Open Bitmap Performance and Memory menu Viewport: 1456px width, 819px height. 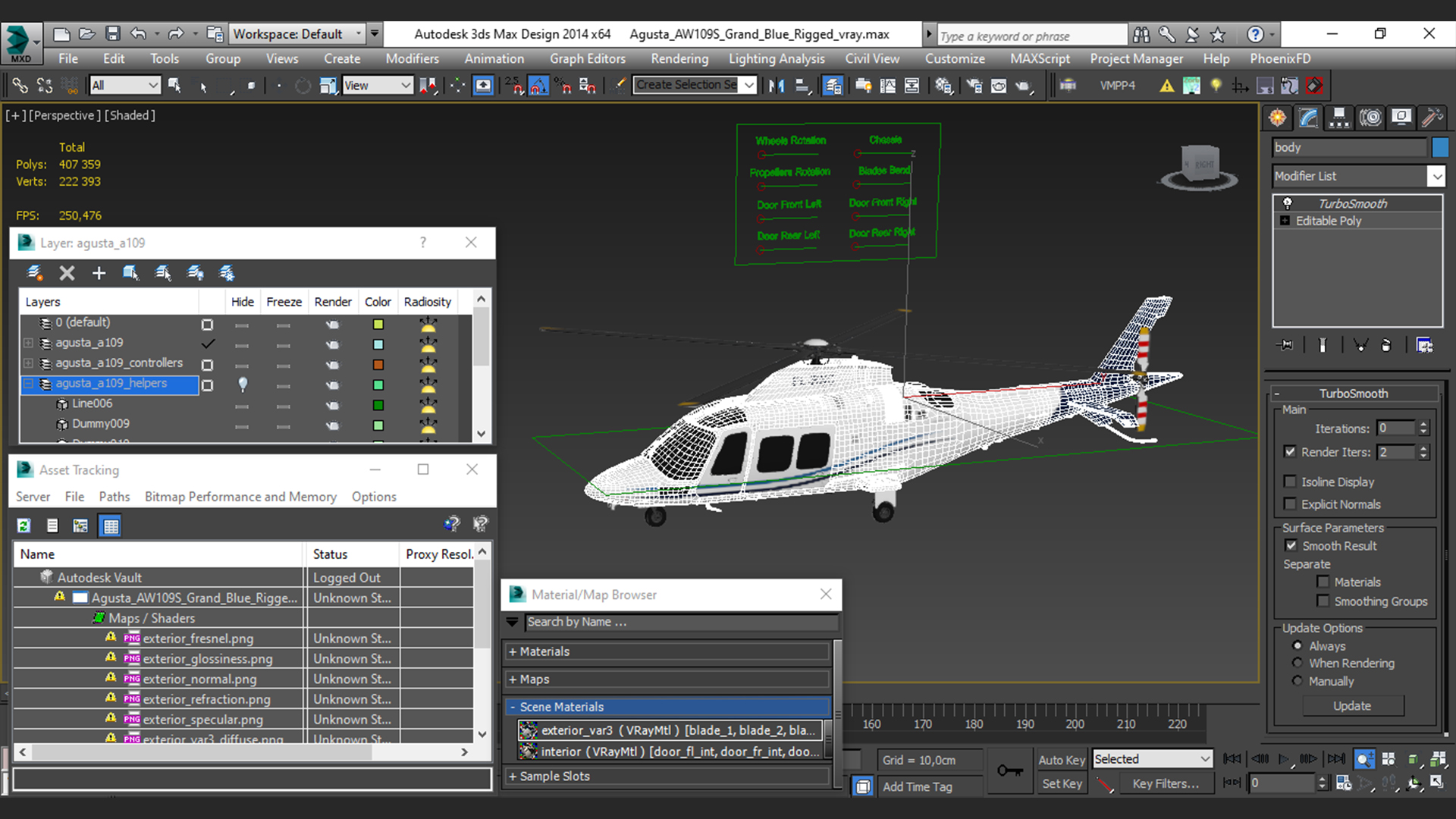click(x=240, y=497)
